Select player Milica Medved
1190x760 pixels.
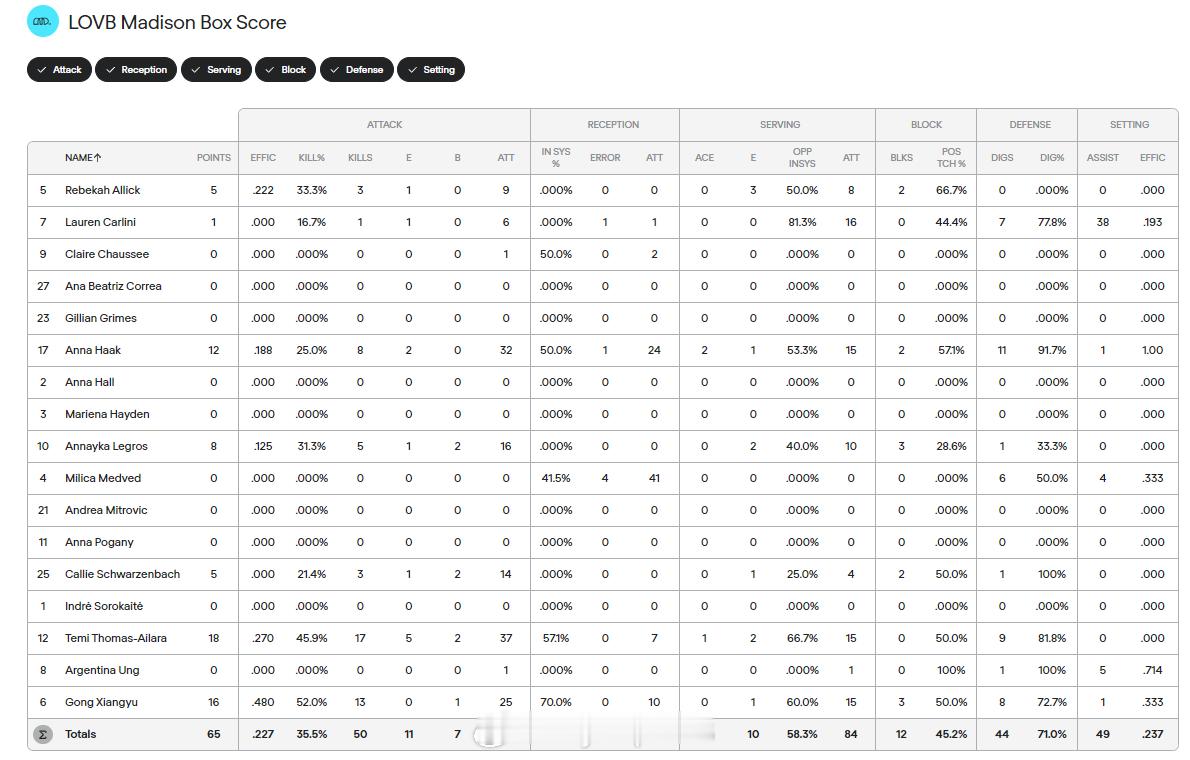click(x=102, y=478)
